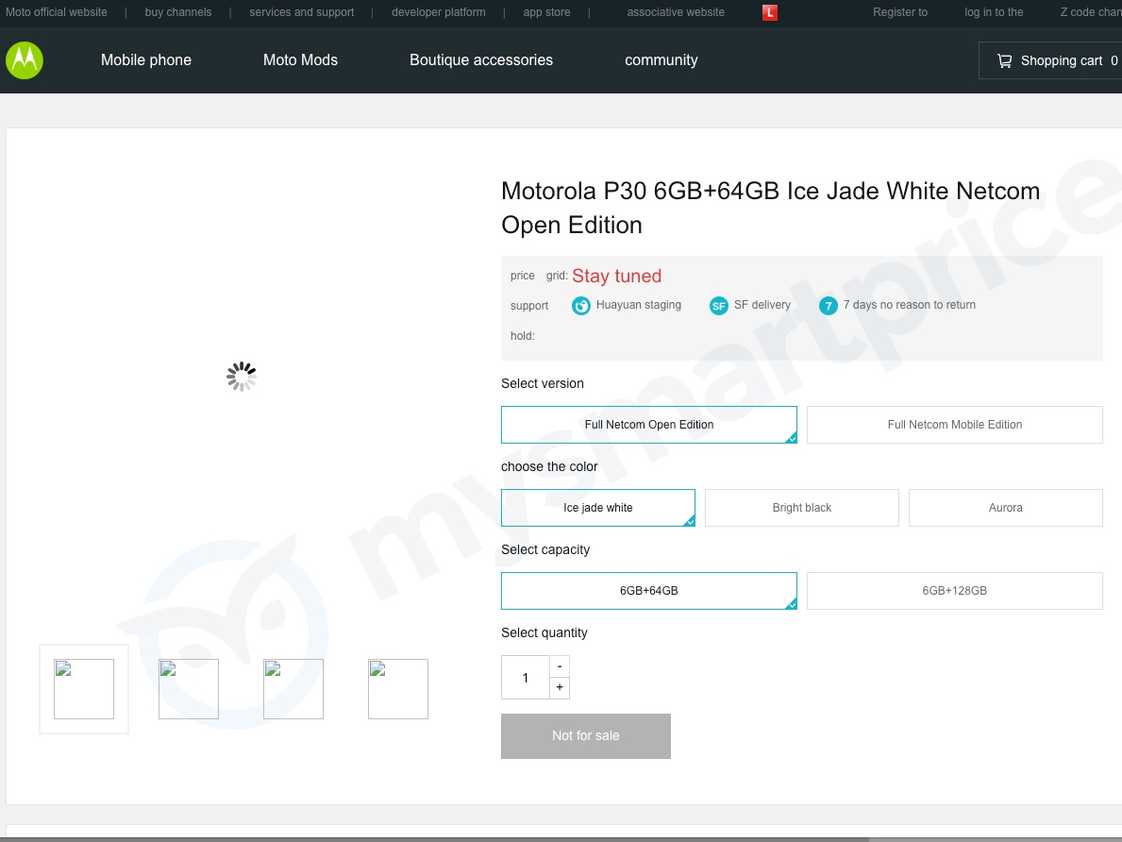
Task: Choose the Aurora color option
Action: point(1005,508)
